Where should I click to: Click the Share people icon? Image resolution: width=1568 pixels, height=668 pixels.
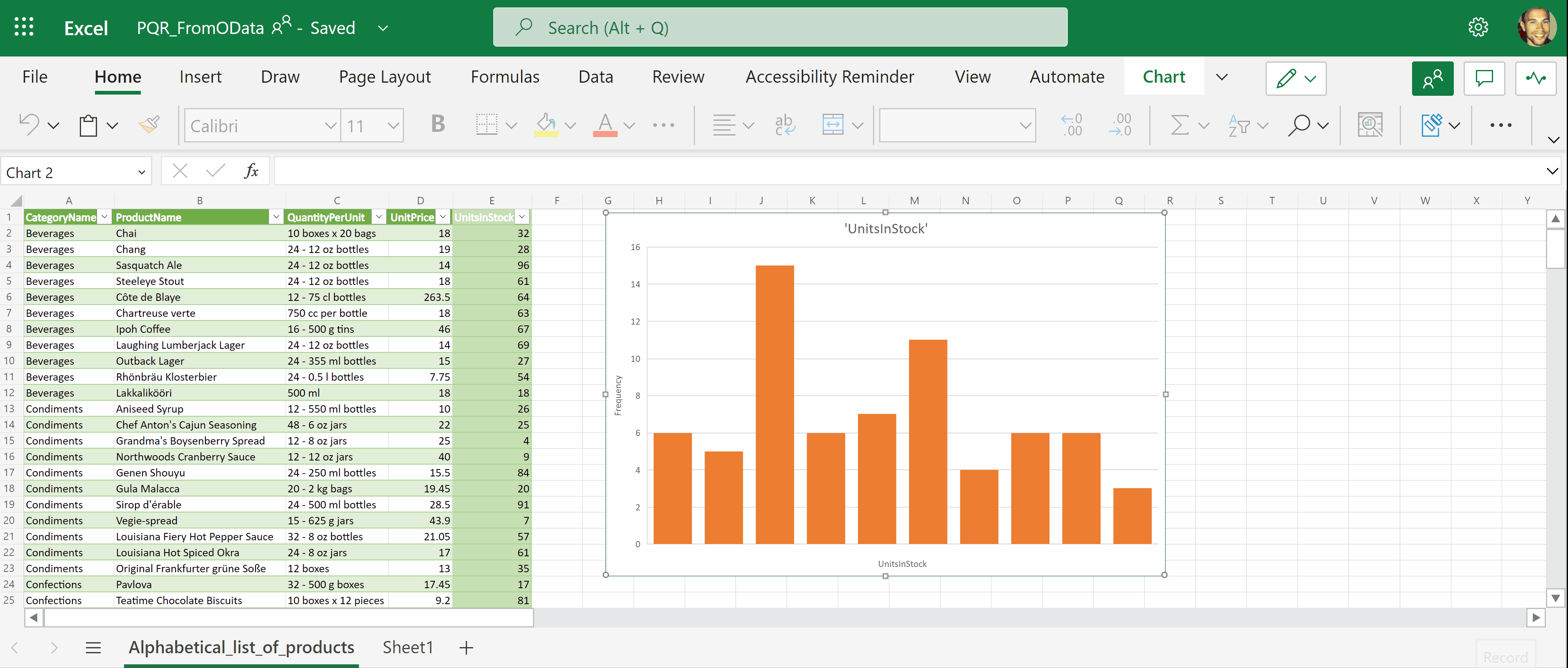[1432, 79]
